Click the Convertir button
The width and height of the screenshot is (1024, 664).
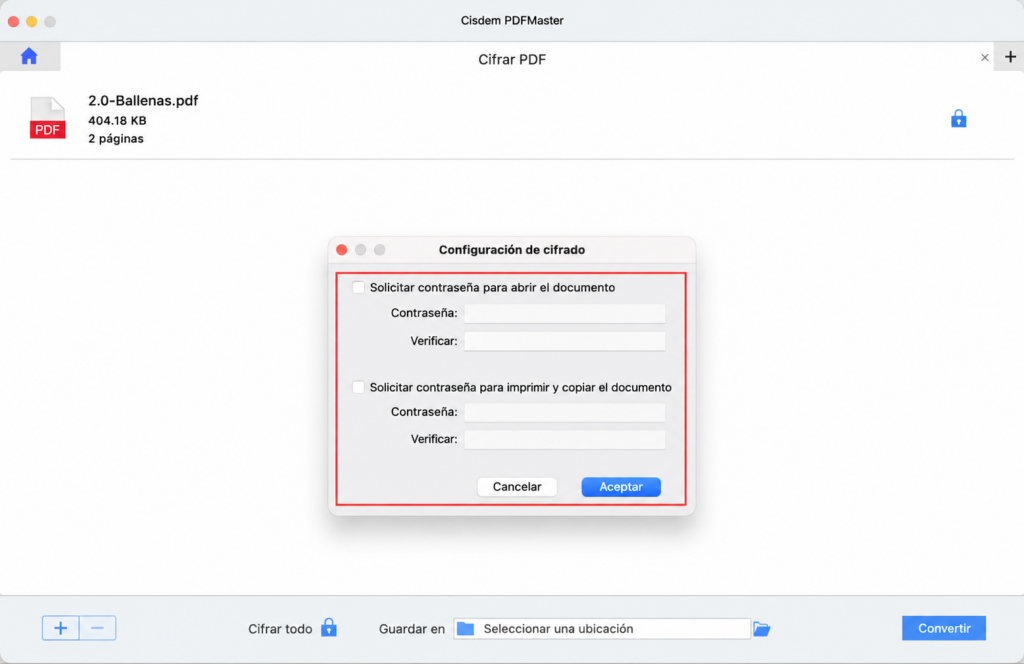click(944, 628)
